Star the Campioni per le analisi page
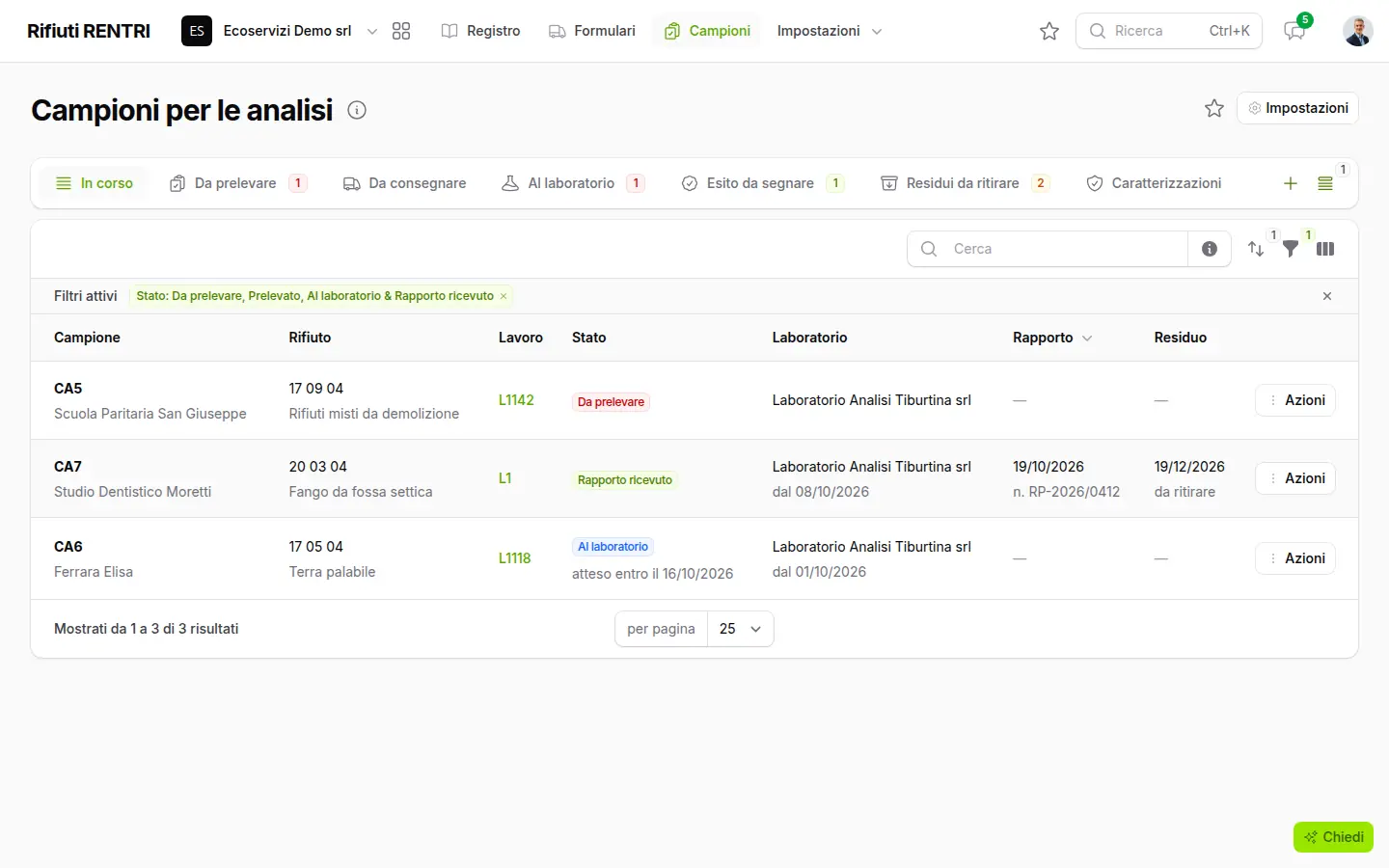This screenshot has height=868, width=1389. (x=1214, y=108)
